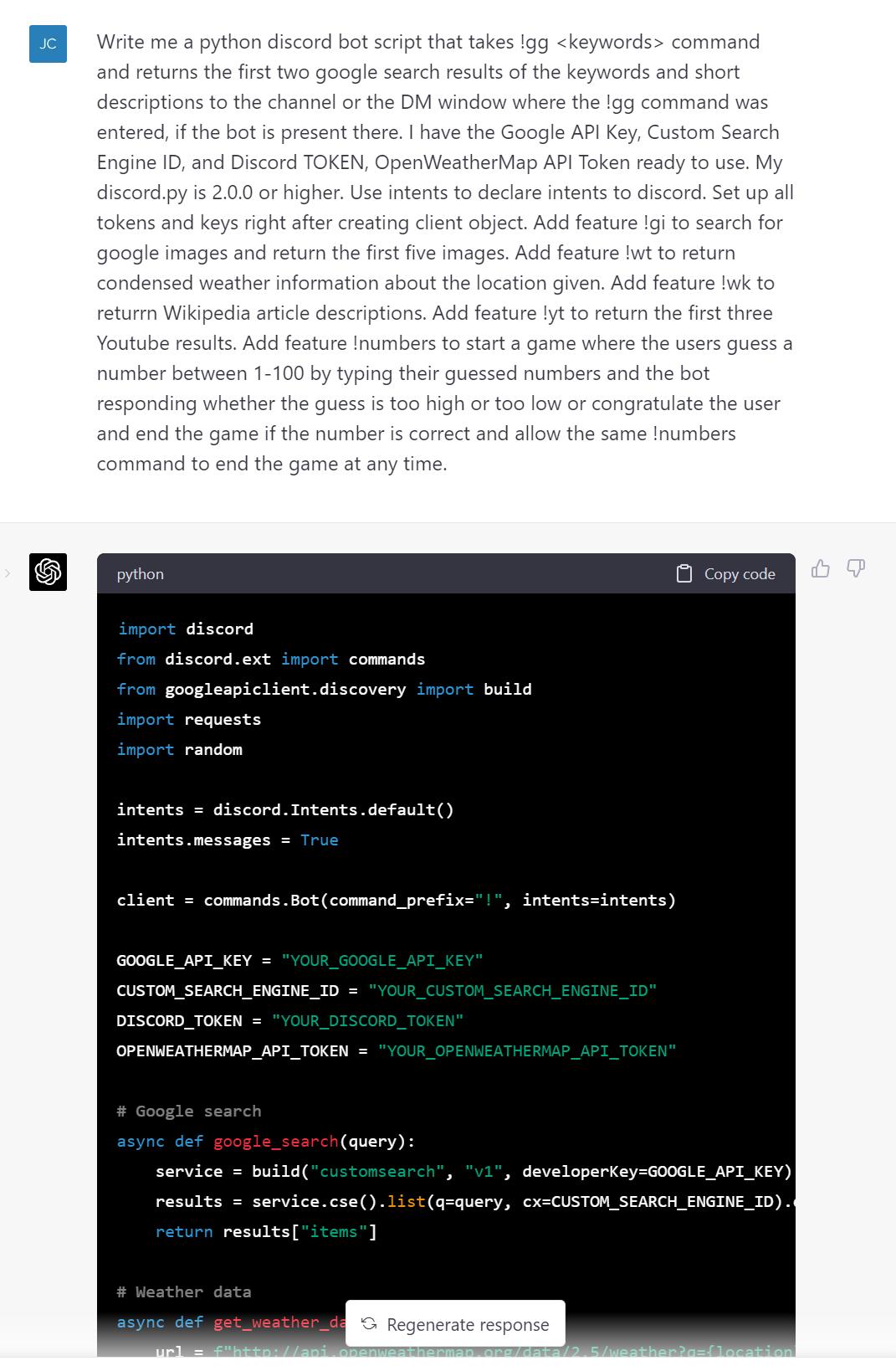Click the "YOUR_GOOGLE_API_KEY" string
Viewport: 896px width, 1371px height.
click(382, 960)
